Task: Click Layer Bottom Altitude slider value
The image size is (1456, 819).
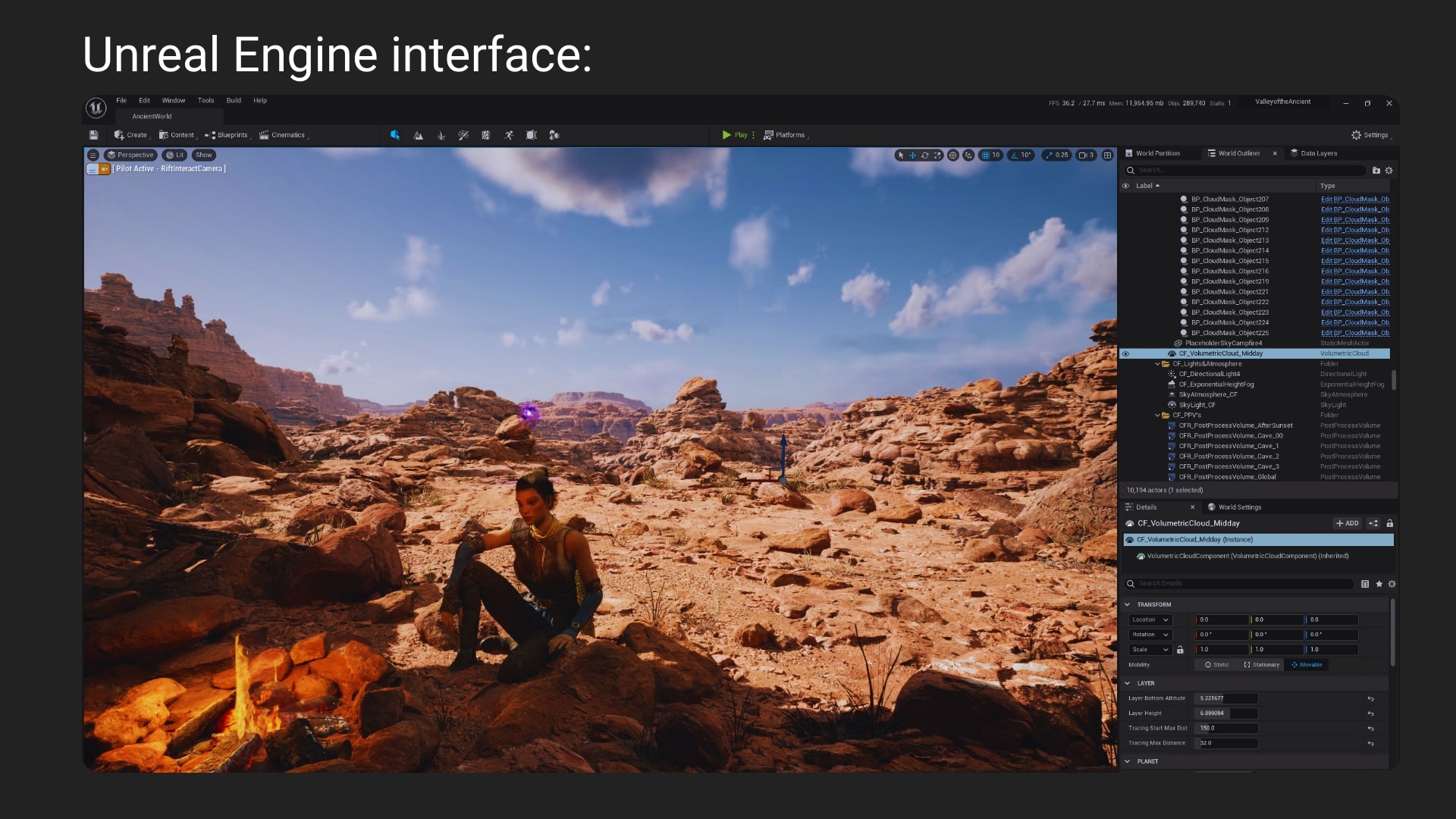Action: pyautogui.click(x=1226, y=699)
